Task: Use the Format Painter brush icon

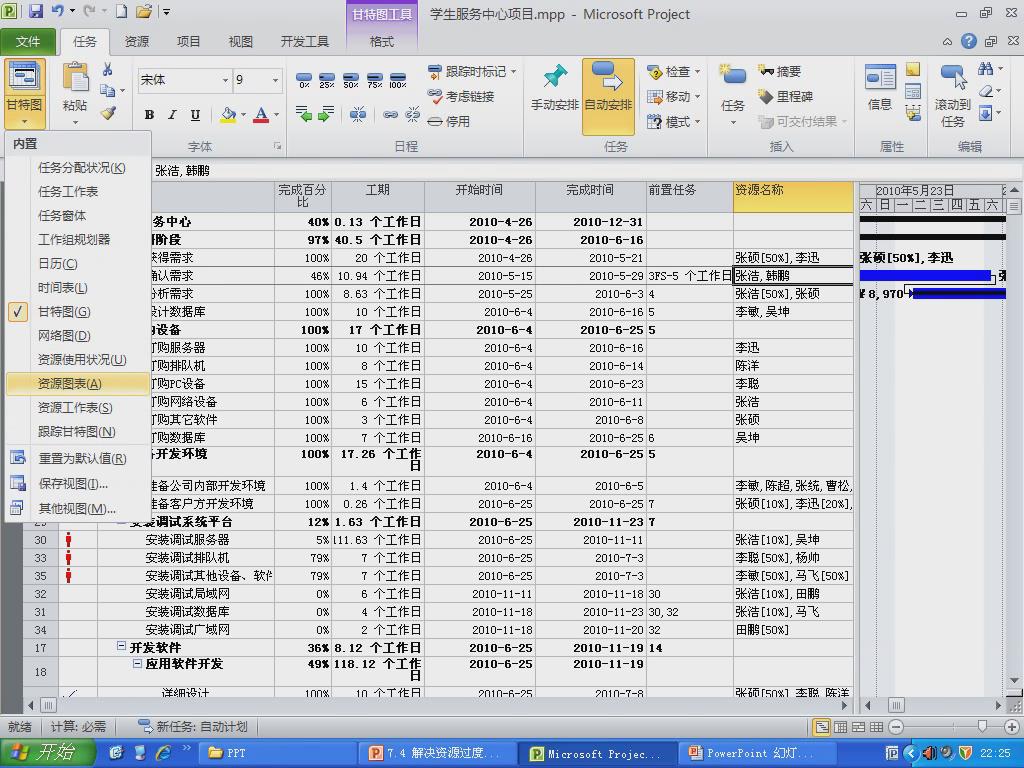Action: pos(108,113)
